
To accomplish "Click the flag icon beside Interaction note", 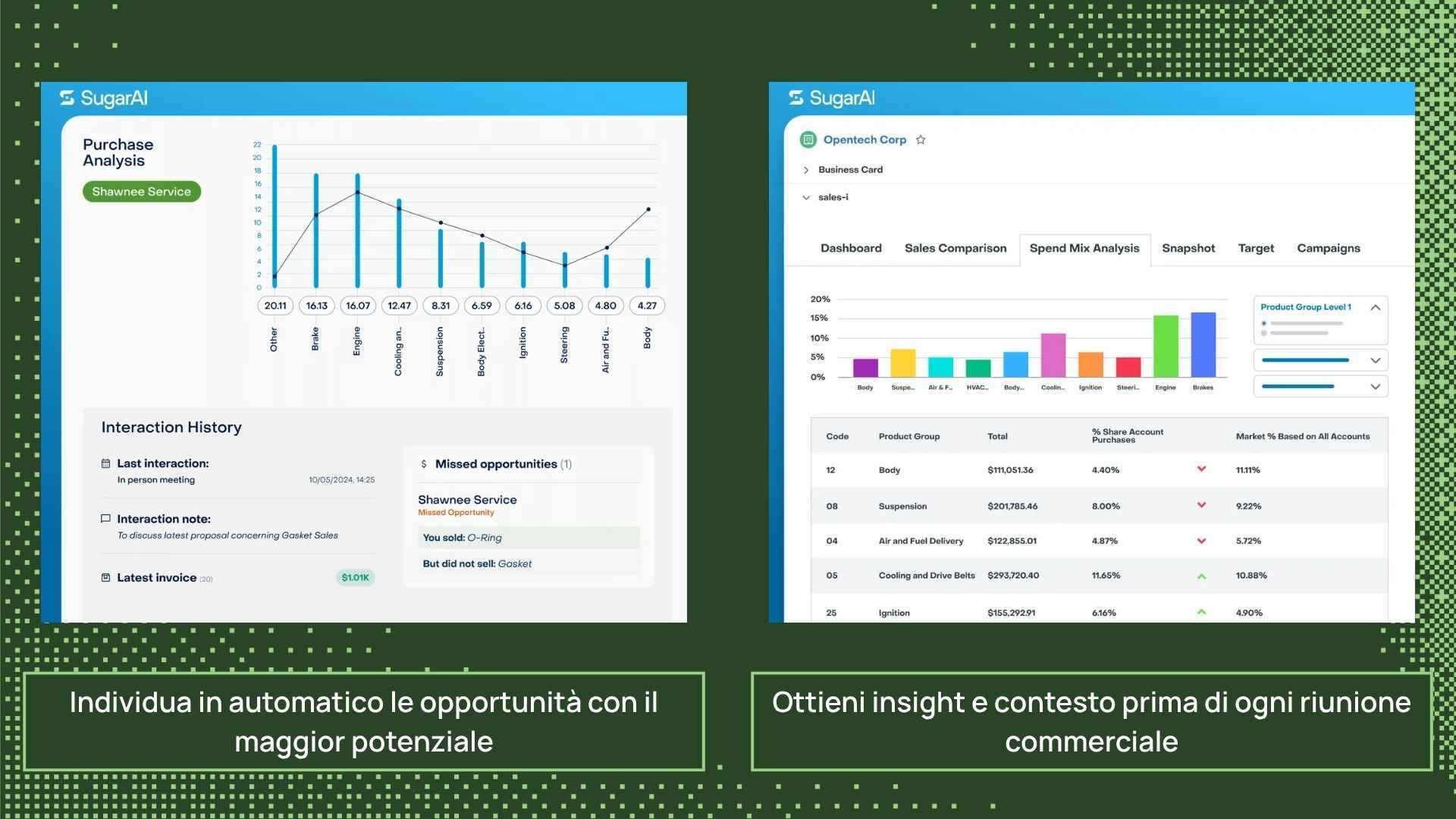I will (x=106, y=519).
